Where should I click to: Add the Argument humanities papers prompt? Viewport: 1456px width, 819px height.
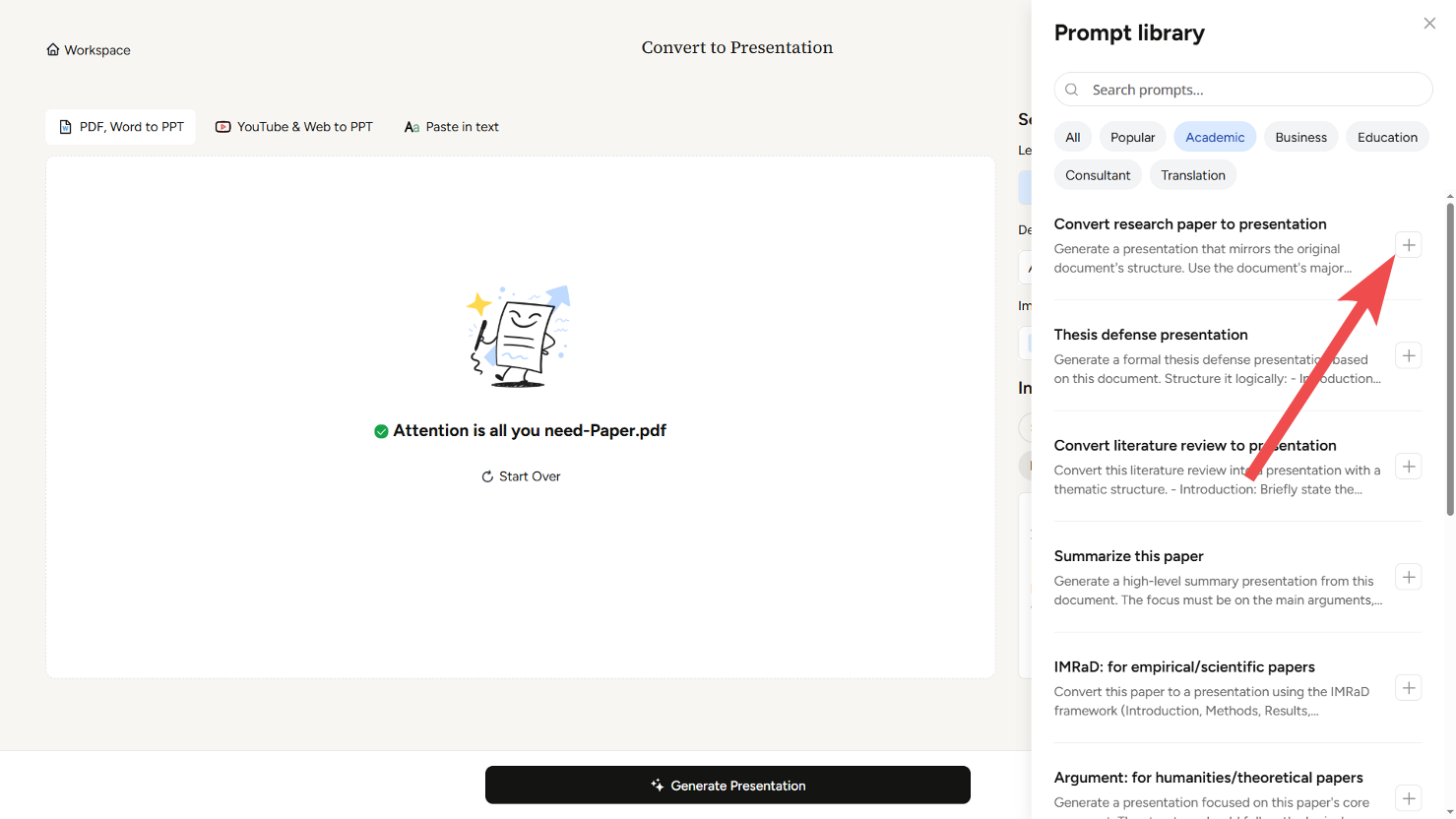click(1409, 798)
